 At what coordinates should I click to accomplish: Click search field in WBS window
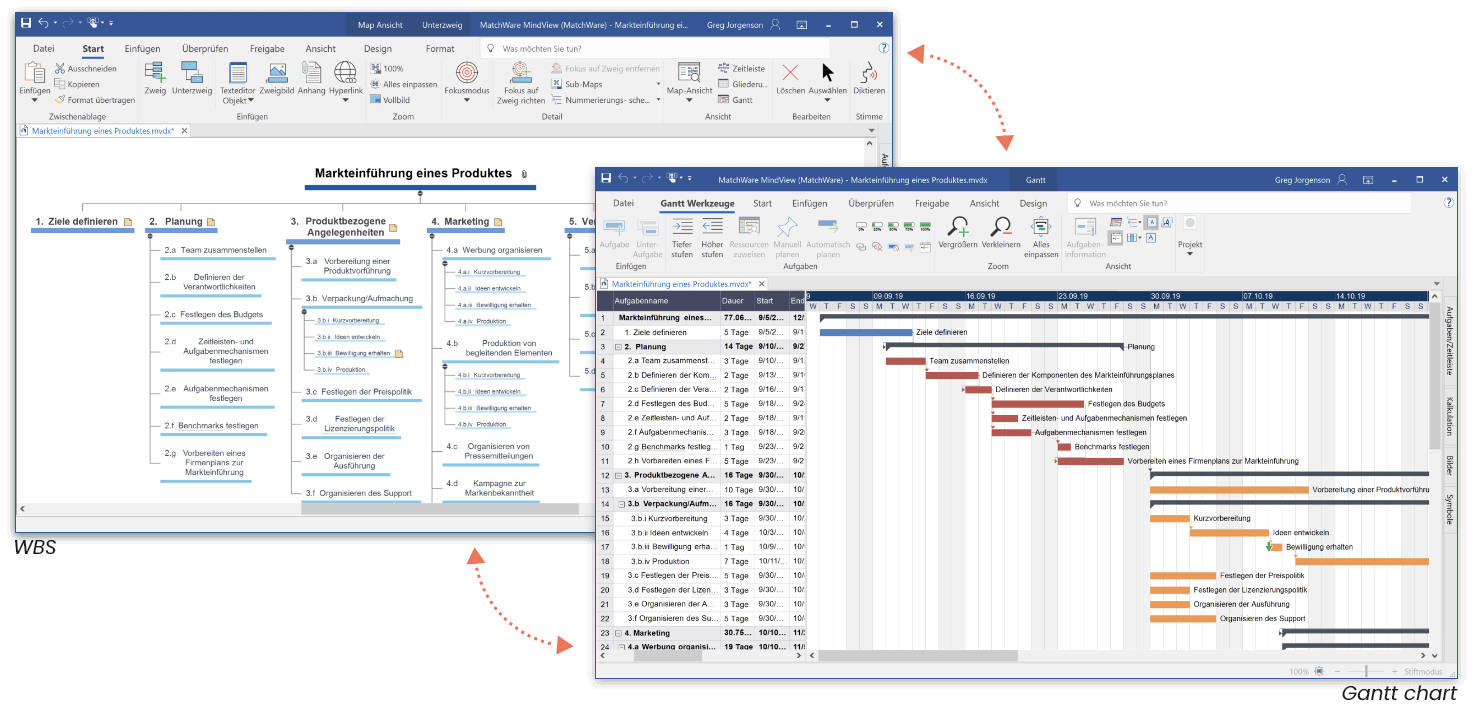656,48
